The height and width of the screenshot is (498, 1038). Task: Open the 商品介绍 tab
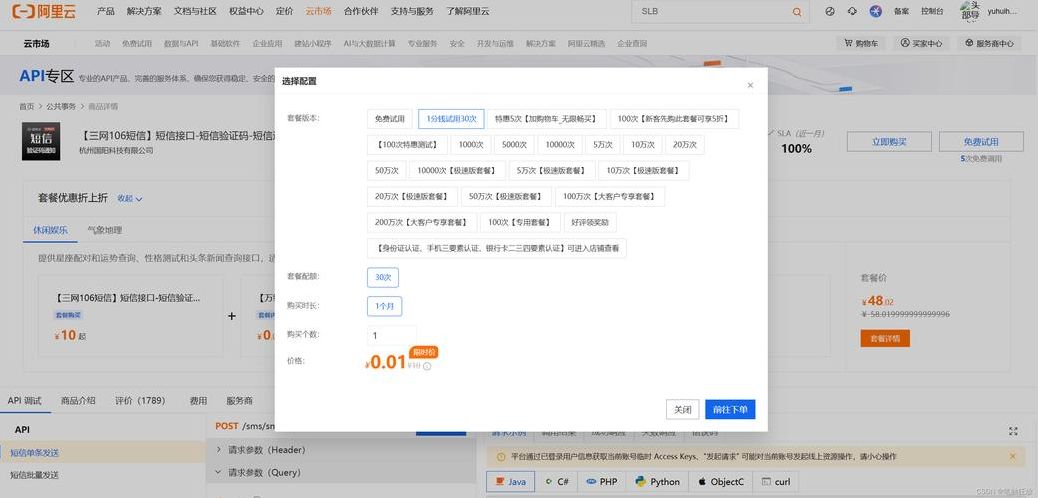[x=78, y=401]
